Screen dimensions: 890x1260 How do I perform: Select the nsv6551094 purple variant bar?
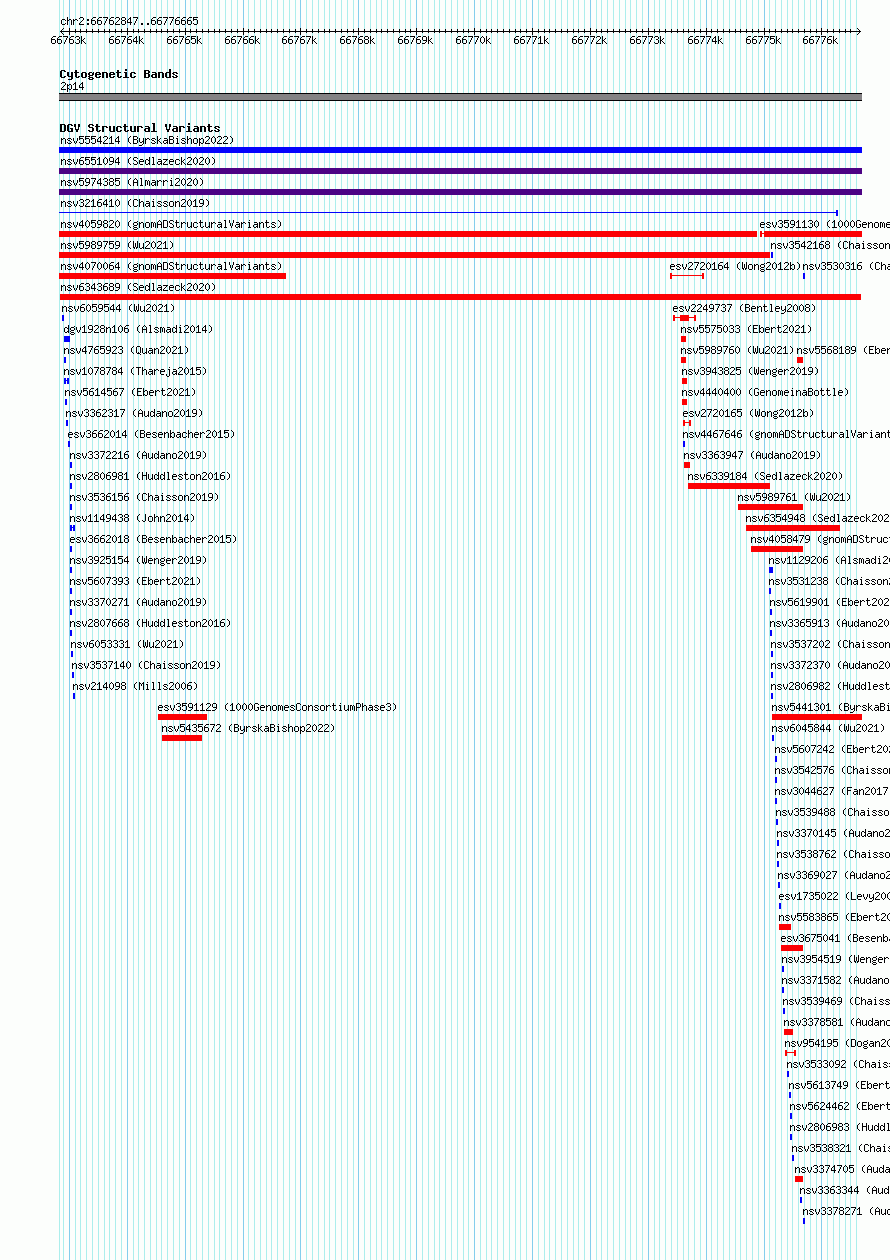coord(460,171)
